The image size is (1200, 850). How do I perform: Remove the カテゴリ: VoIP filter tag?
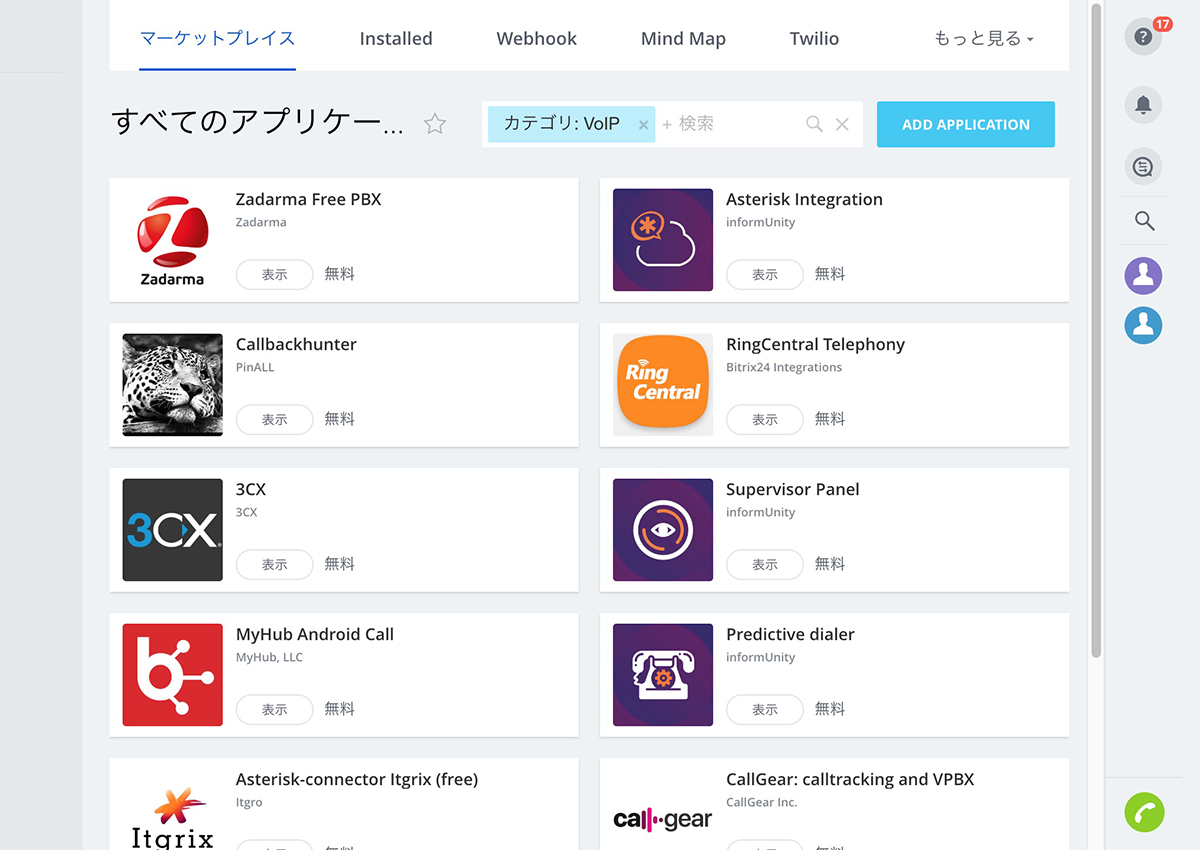(643, 125)
